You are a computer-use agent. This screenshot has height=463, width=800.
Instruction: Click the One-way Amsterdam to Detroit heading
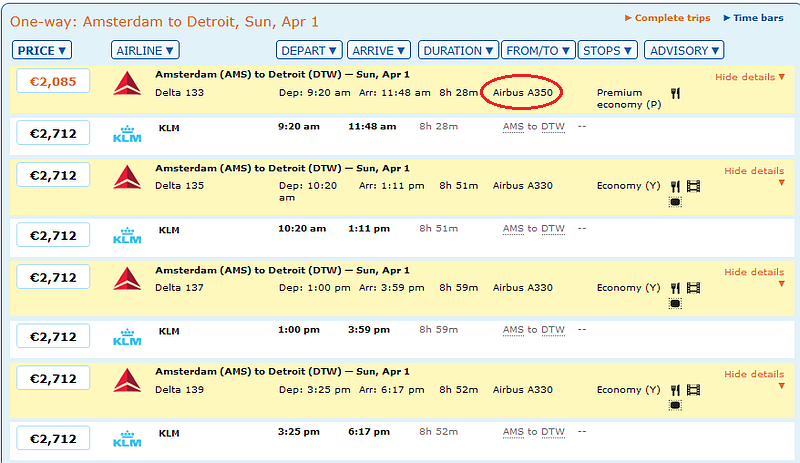(x=164, y=21)
